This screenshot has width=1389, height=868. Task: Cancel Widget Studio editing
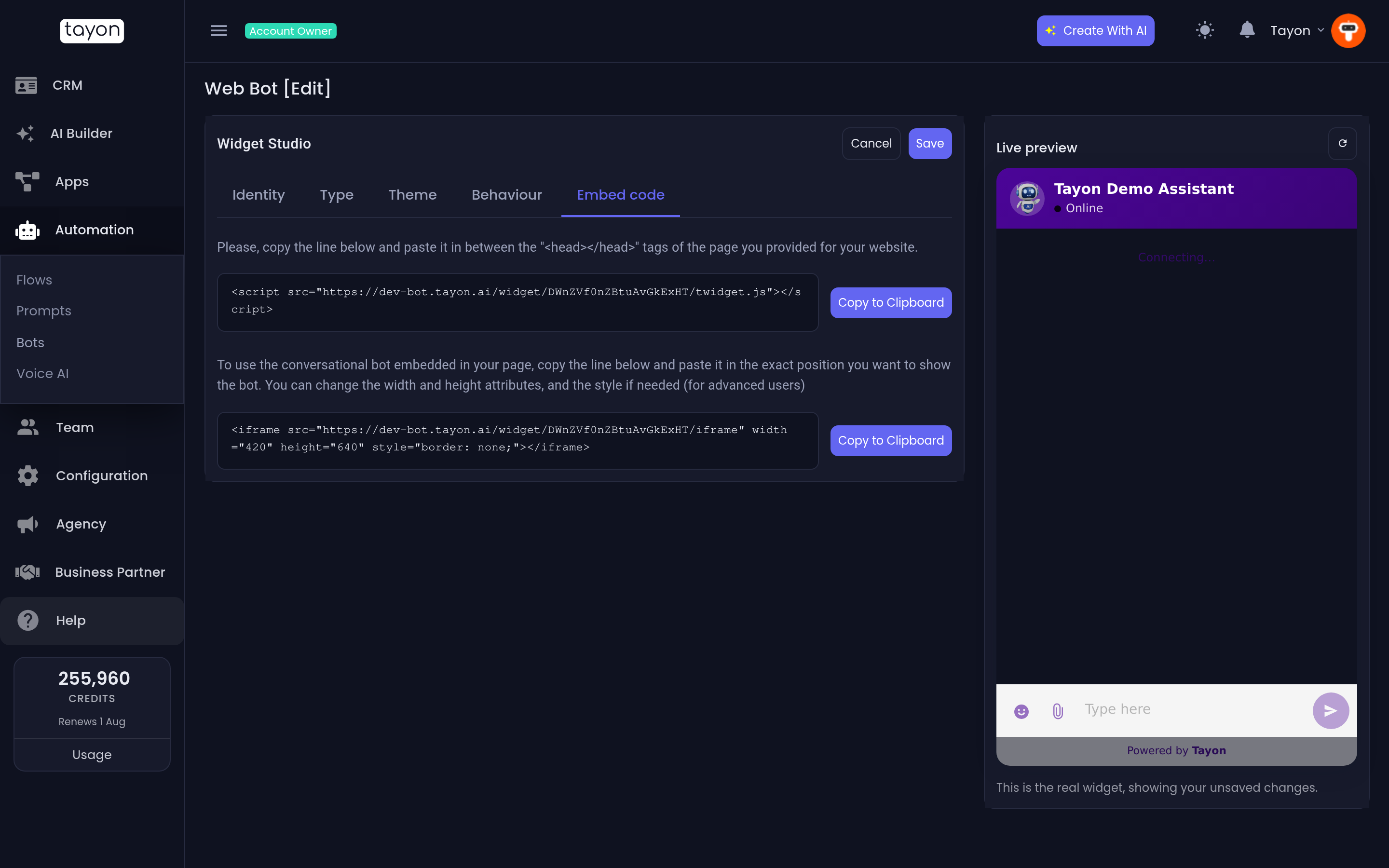click(x=871, y=144)
